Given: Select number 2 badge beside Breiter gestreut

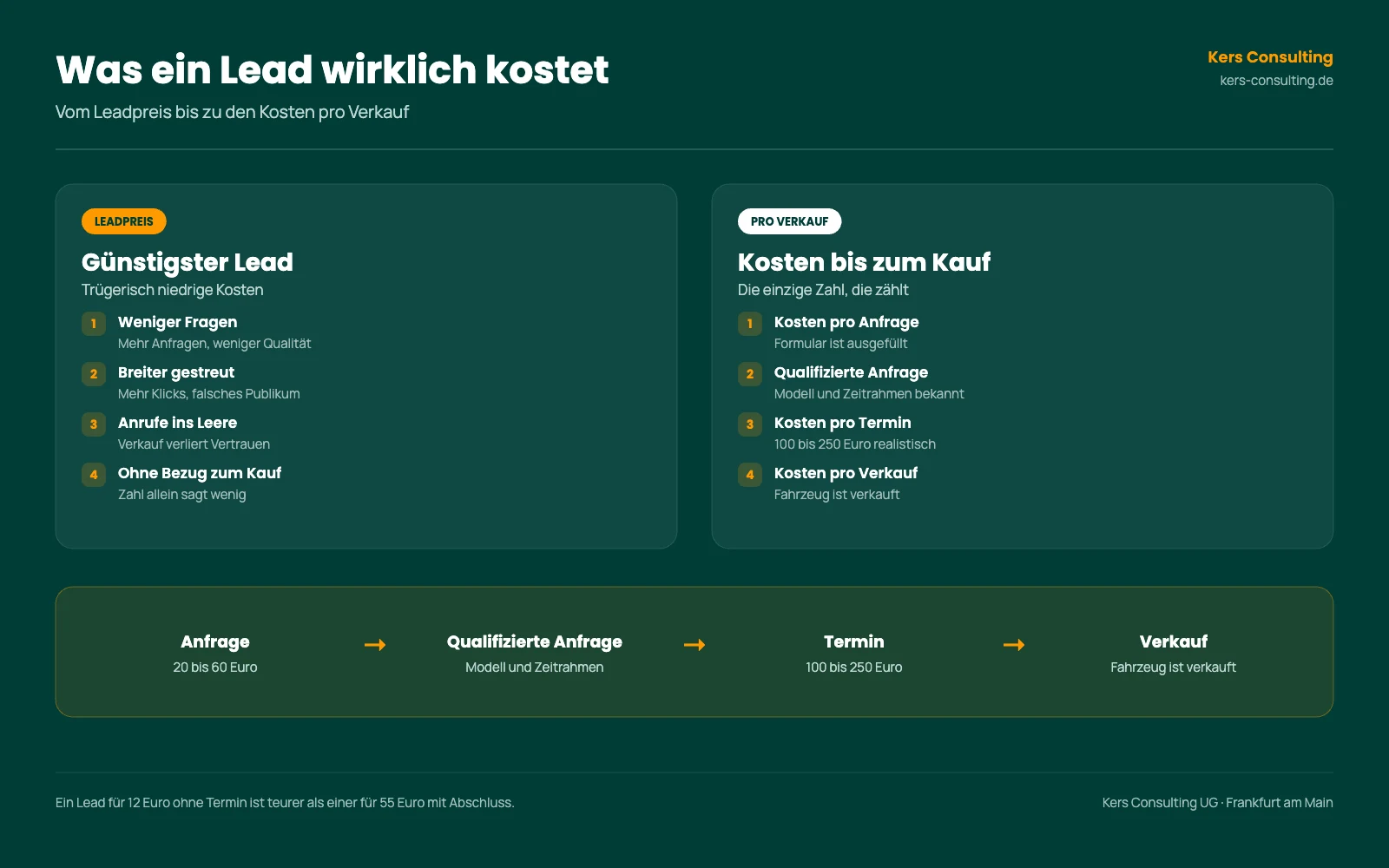Looking at the screenshot, I should (94, 374).
